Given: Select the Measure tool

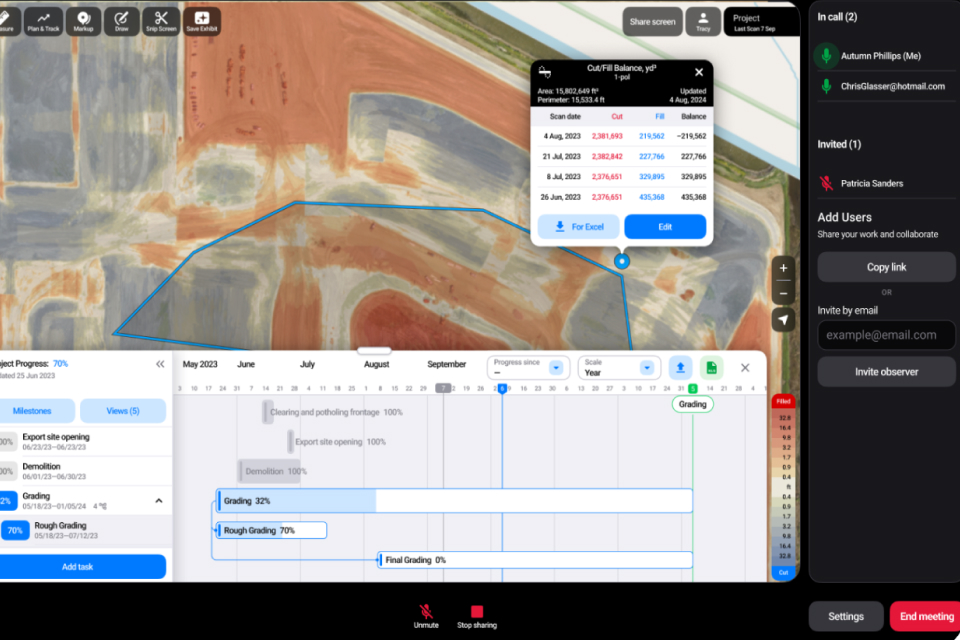Looking at the screenshot, I should coord(7,21).
